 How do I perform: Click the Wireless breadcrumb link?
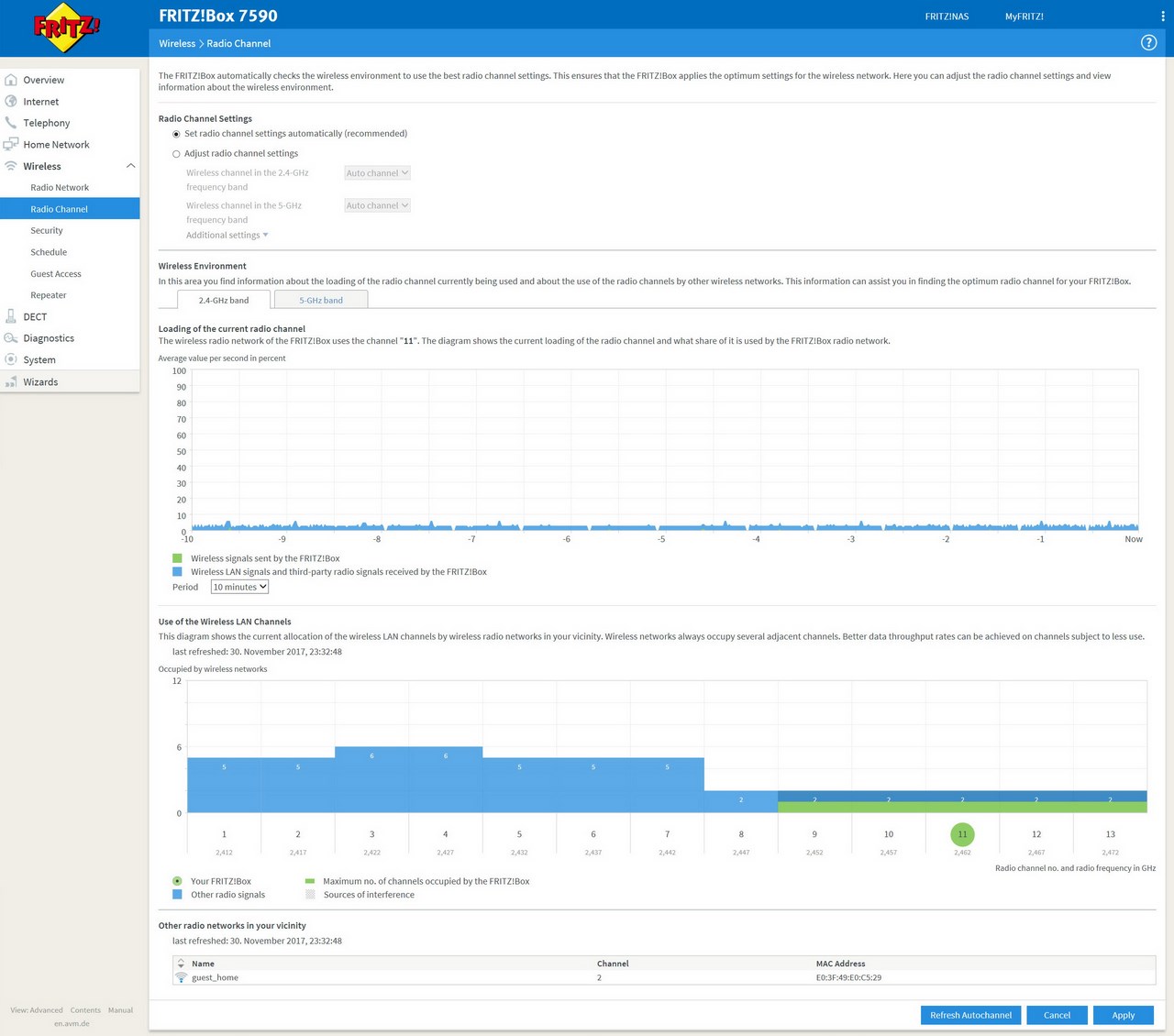[x=177, y=43]
